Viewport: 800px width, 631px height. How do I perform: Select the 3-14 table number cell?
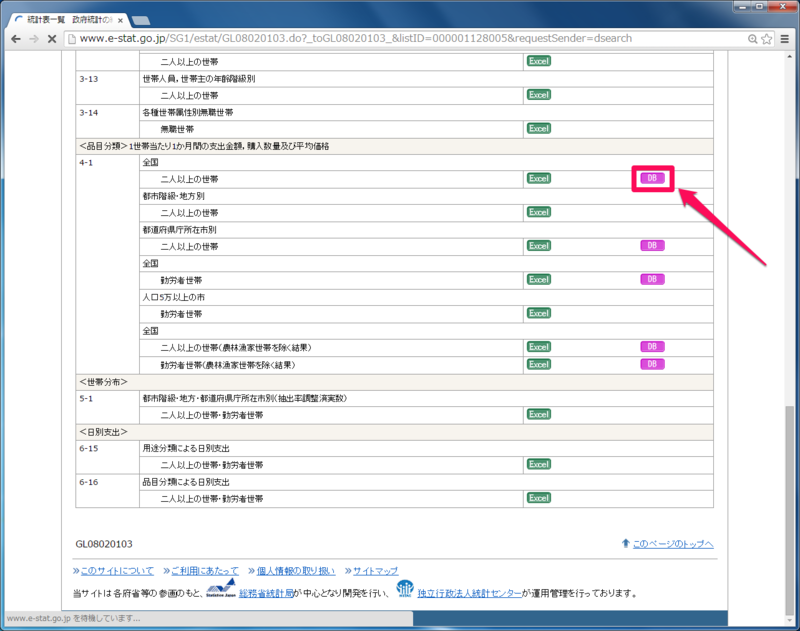pos(108,121)
